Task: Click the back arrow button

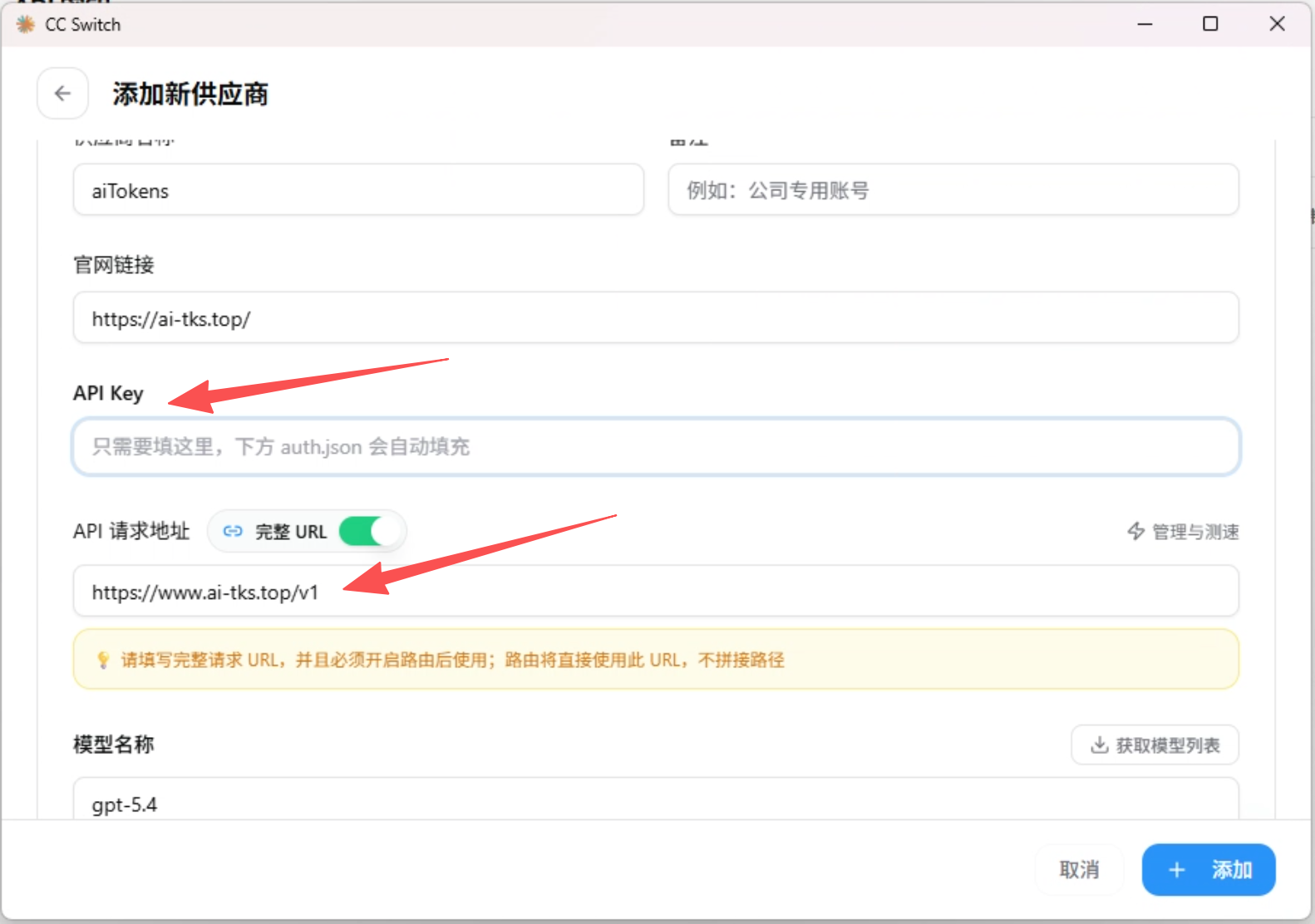Action: (62, 94)
